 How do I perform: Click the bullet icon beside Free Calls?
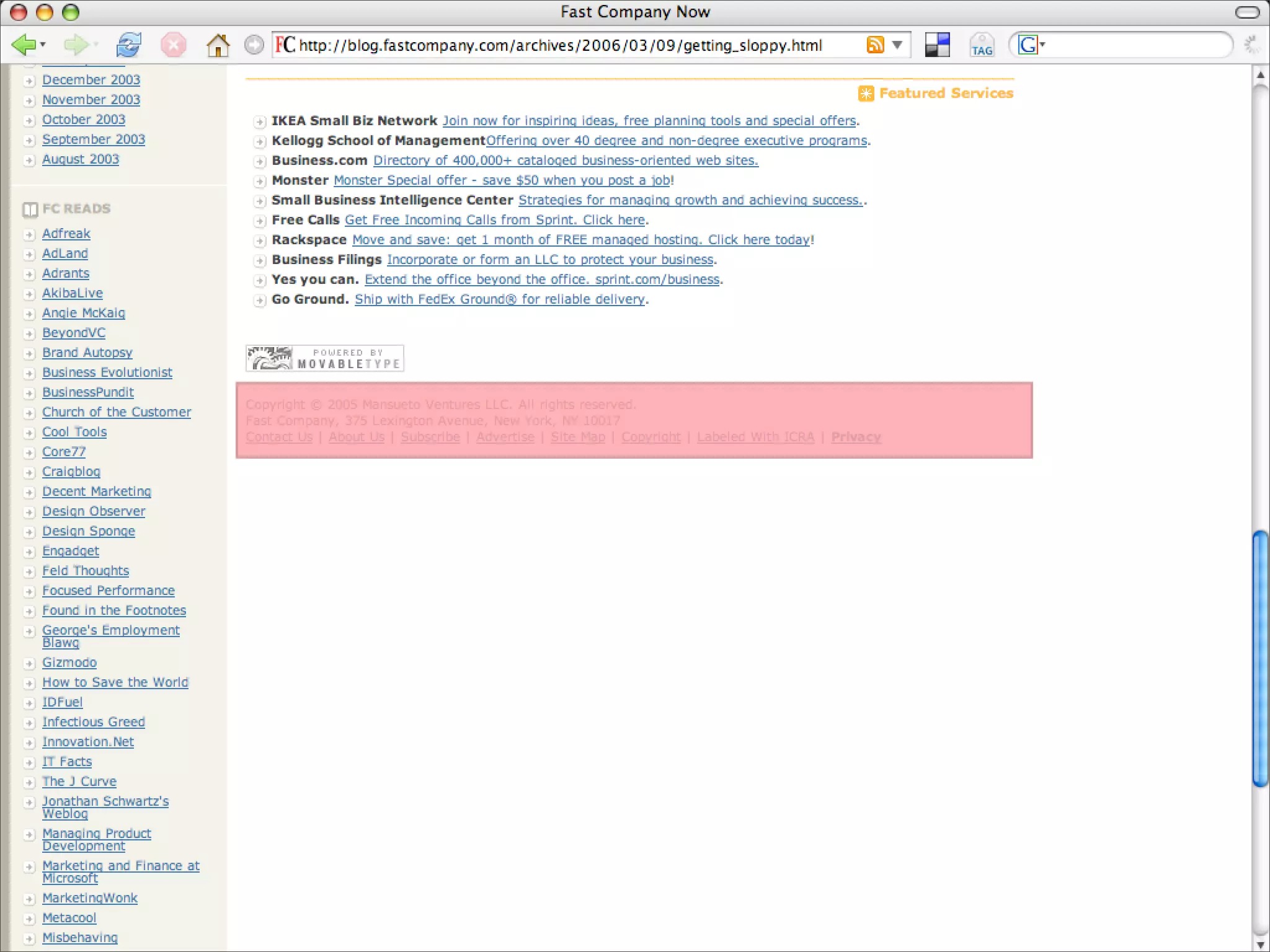pyautogui.click(x=260, y=221)
